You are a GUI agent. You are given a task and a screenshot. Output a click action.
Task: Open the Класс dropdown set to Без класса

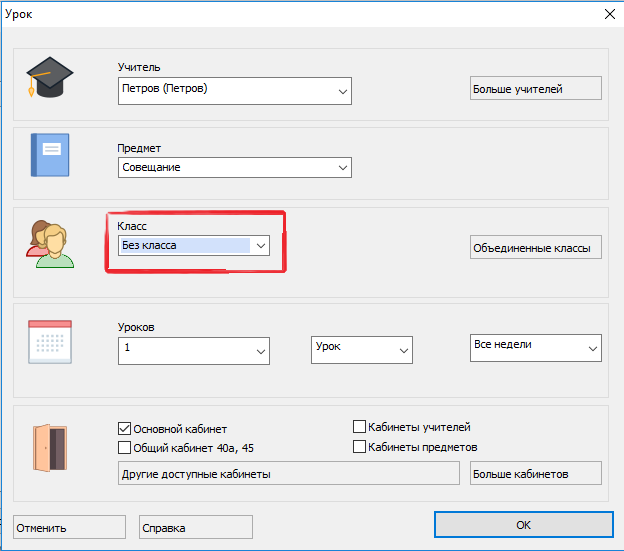[x=187, y=245]
